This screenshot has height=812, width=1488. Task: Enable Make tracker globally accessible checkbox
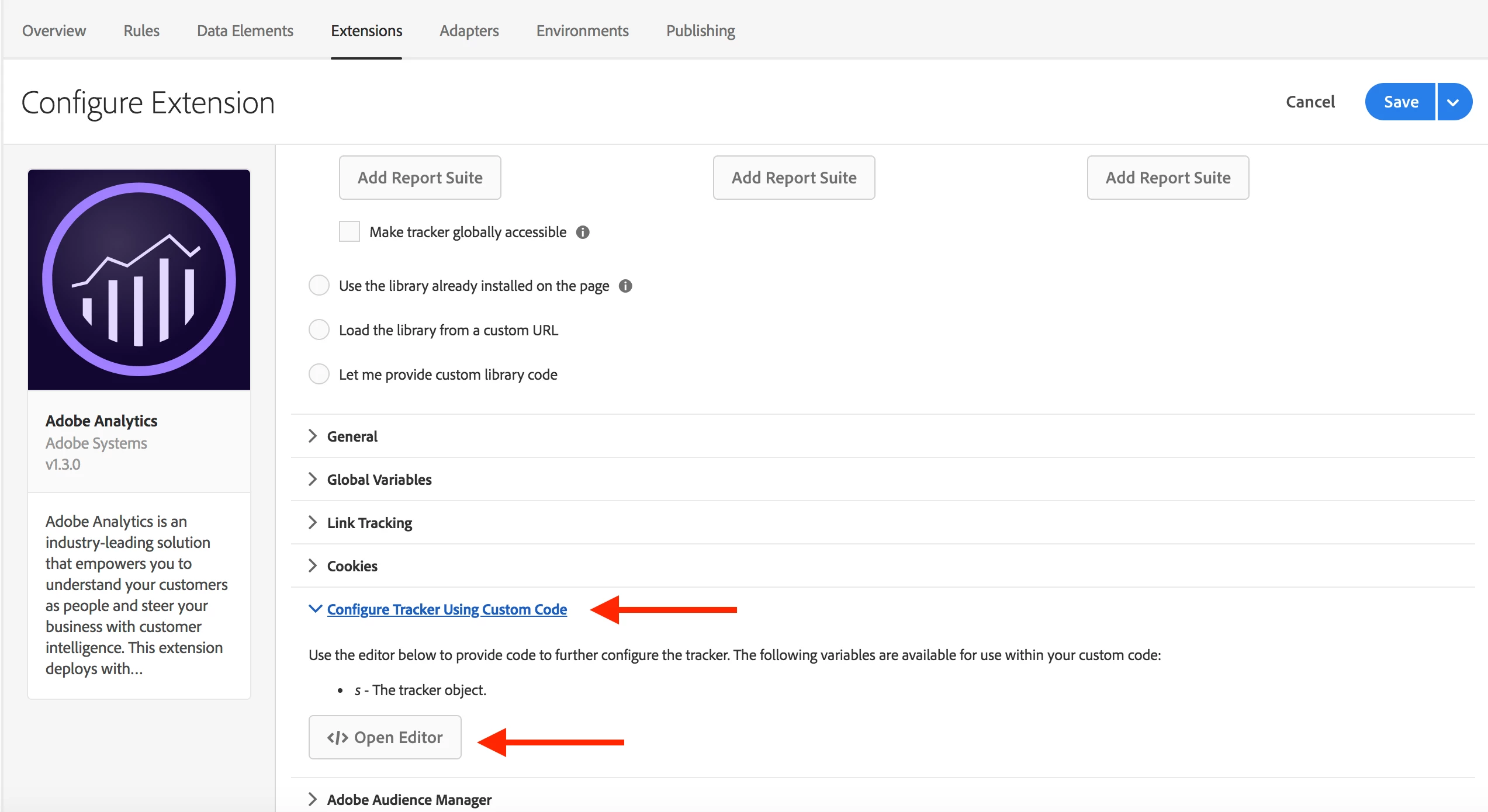pos(349,232)
